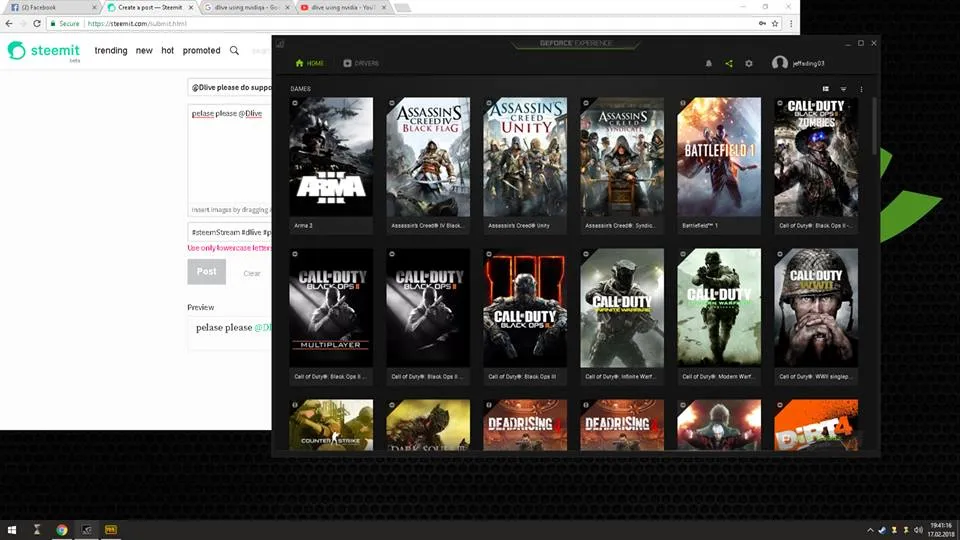Image resolution: width=960 pixels, height=540 pixels.
Task: Switch to Create a post Steemit tab
Action: click(x=149, y=7)
